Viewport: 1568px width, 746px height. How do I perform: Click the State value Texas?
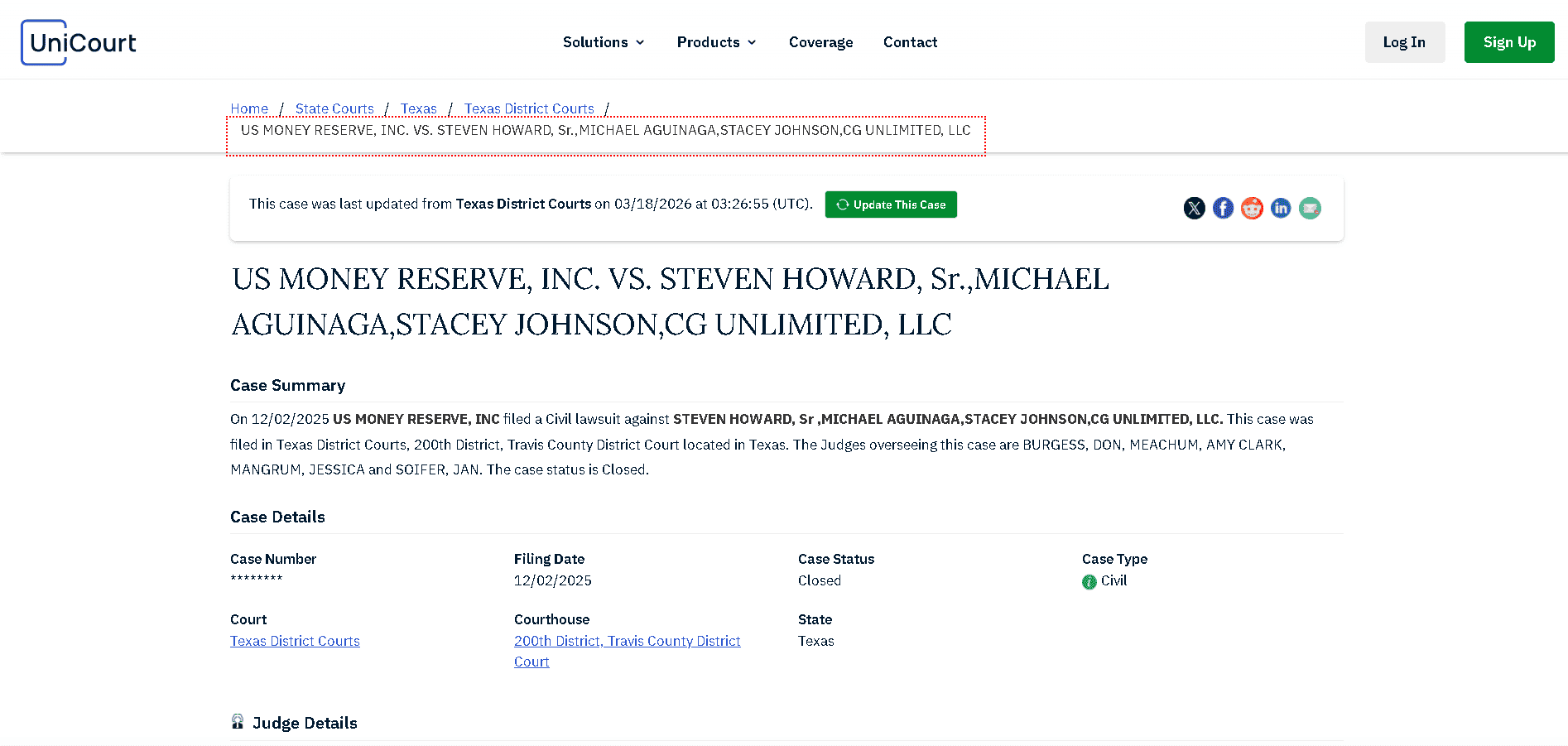(x=815, y=641)
